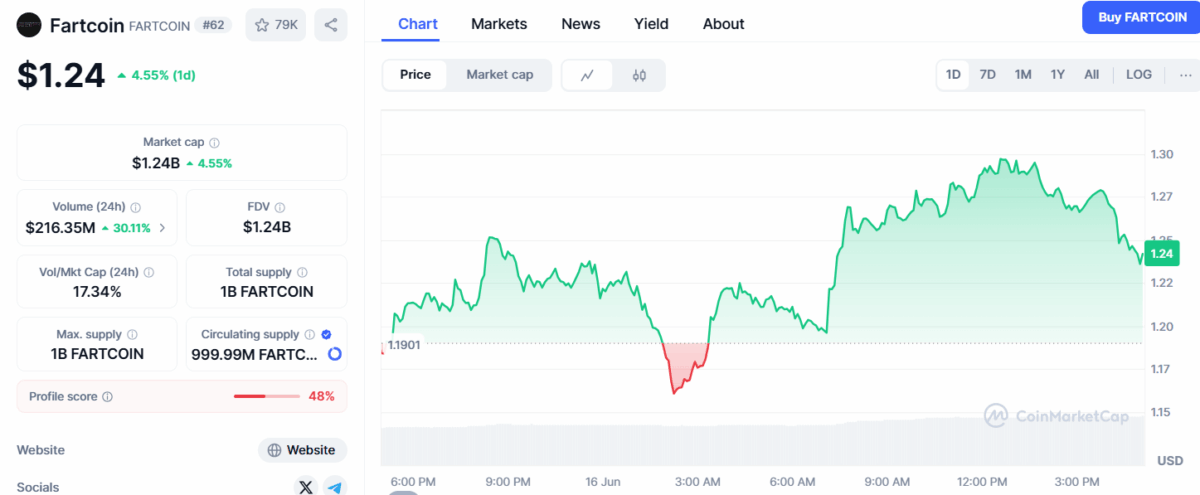This screenshot has width=1200, height=495.
Task: Click the Profile score progress bar
Action: click(266, 397)
